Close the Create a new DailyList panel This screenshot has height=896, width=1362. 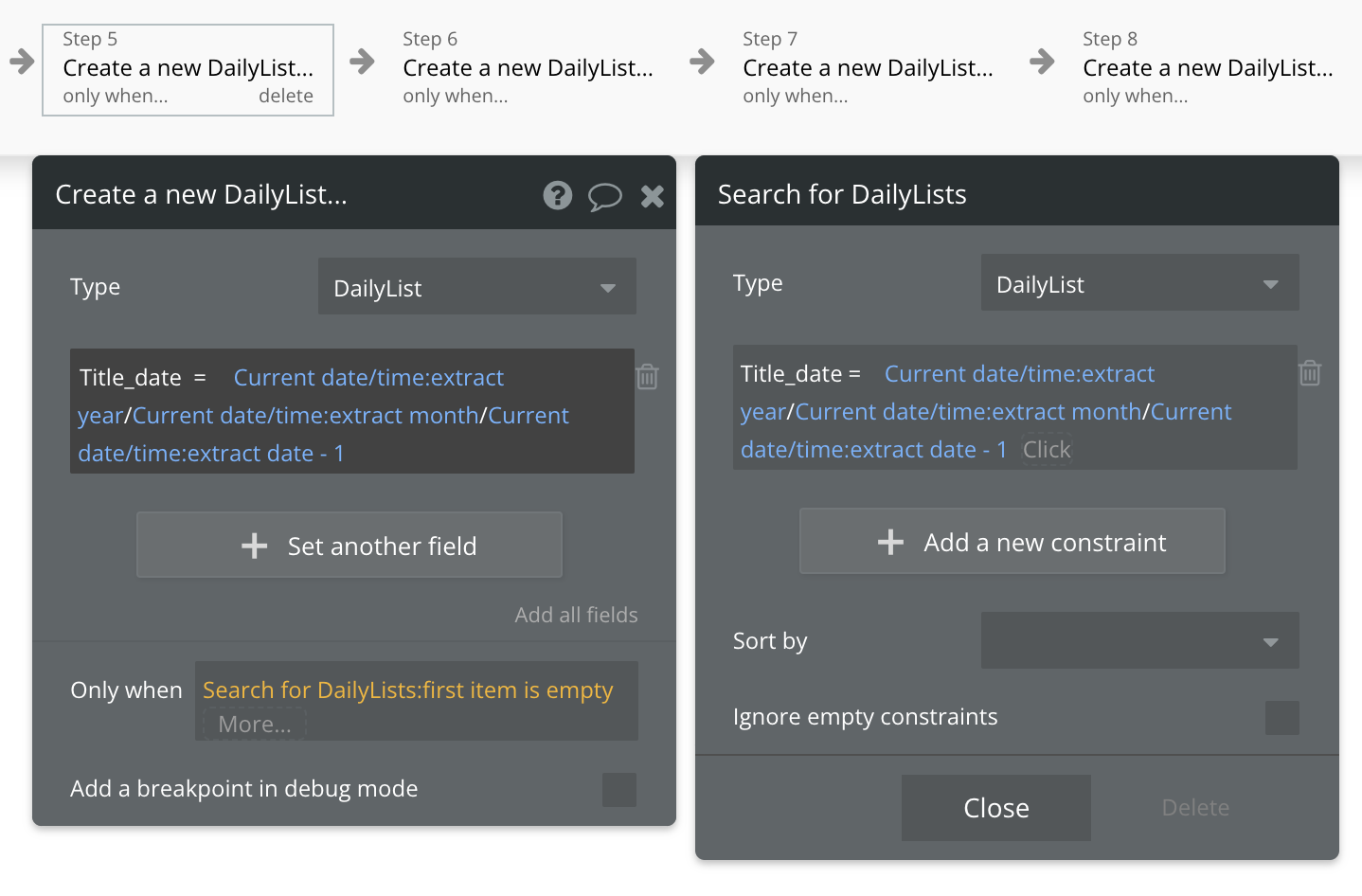pyautogui.click(x=653, y=196)
